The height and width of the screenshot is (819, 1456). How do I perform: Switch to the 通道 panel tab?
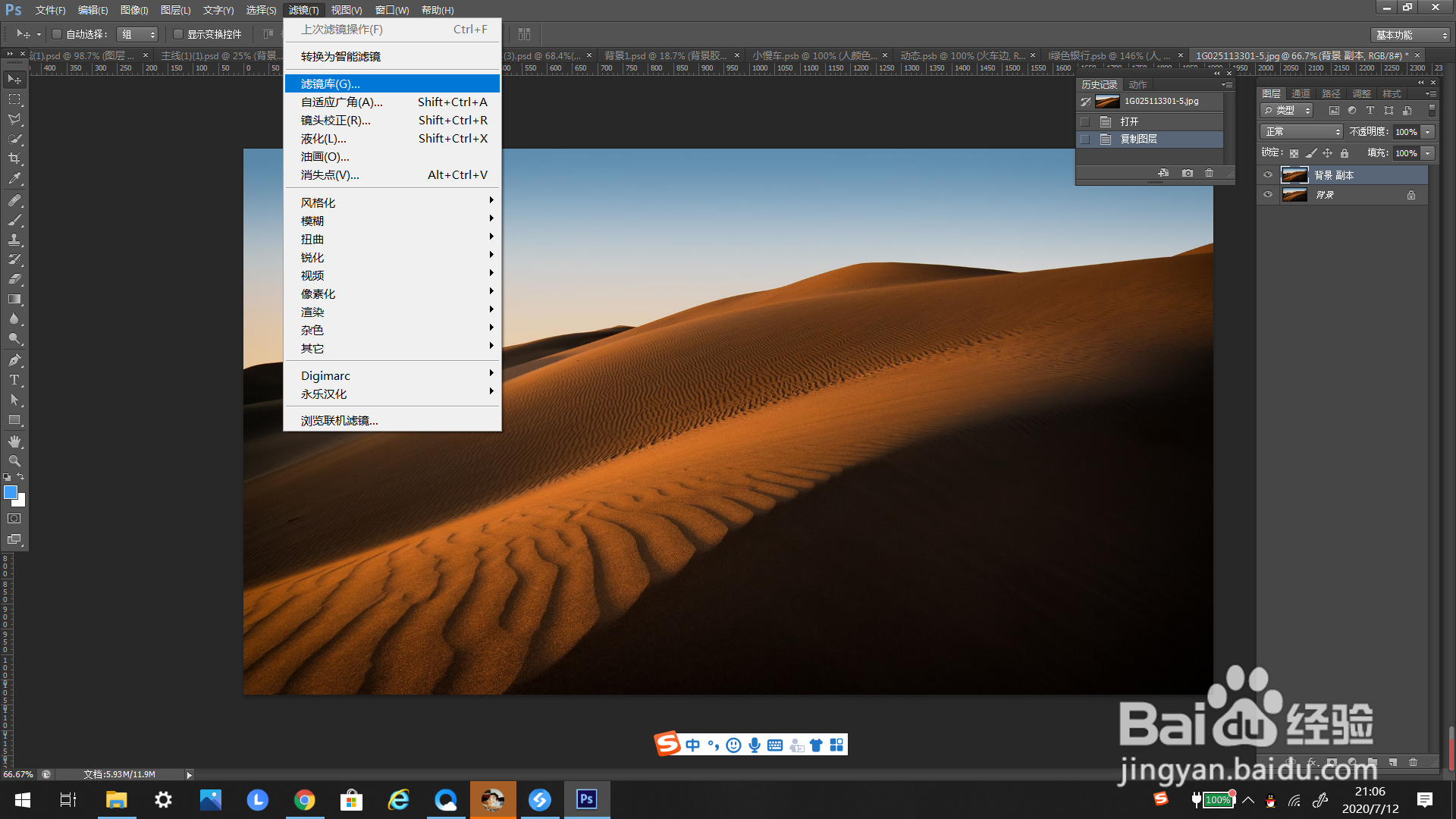1301,93
